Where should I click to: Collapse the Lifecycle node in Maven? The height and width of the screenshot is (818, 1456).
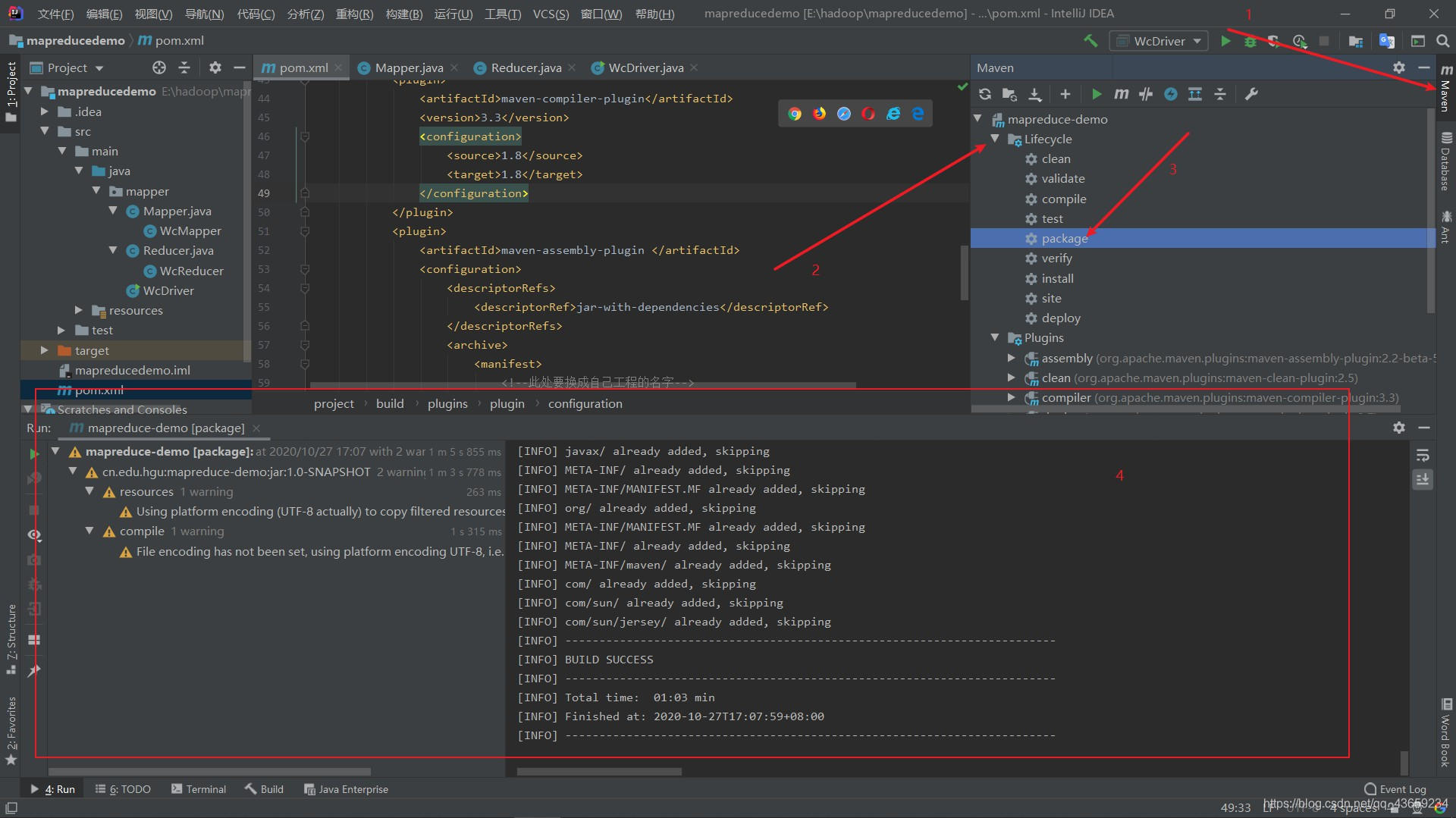tap(994, 139)
